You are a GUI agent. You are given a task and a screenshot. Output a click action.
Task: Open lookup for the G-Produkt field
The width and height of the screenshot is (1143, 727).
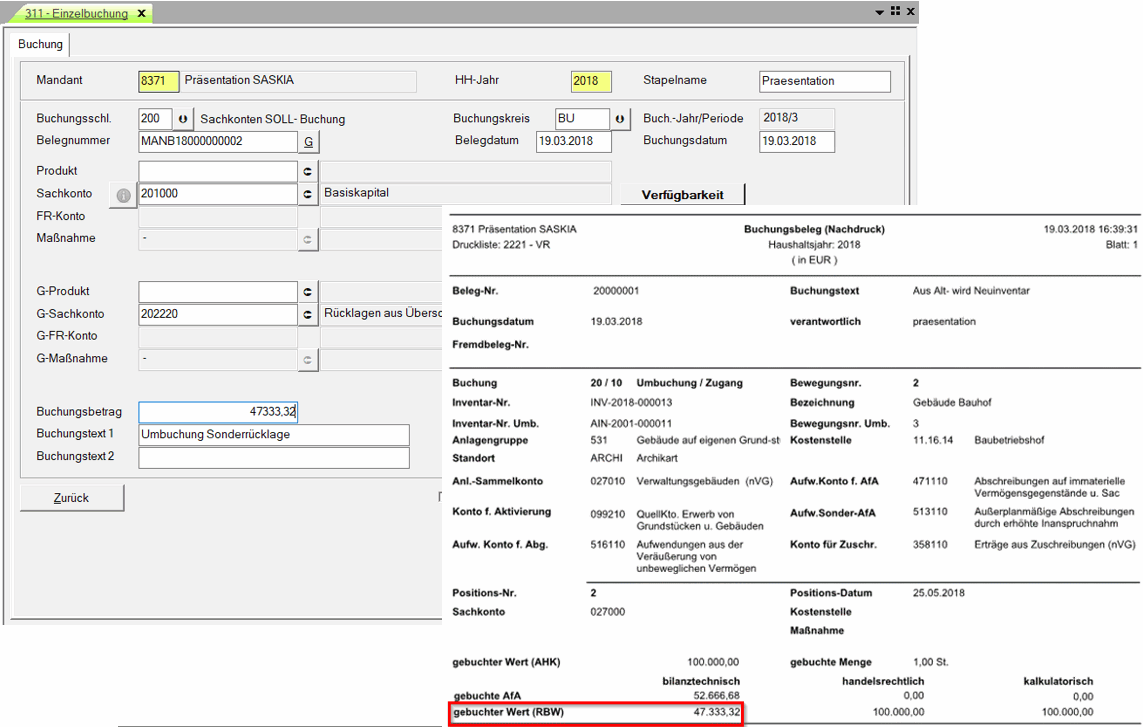click(x=308, y=291)
